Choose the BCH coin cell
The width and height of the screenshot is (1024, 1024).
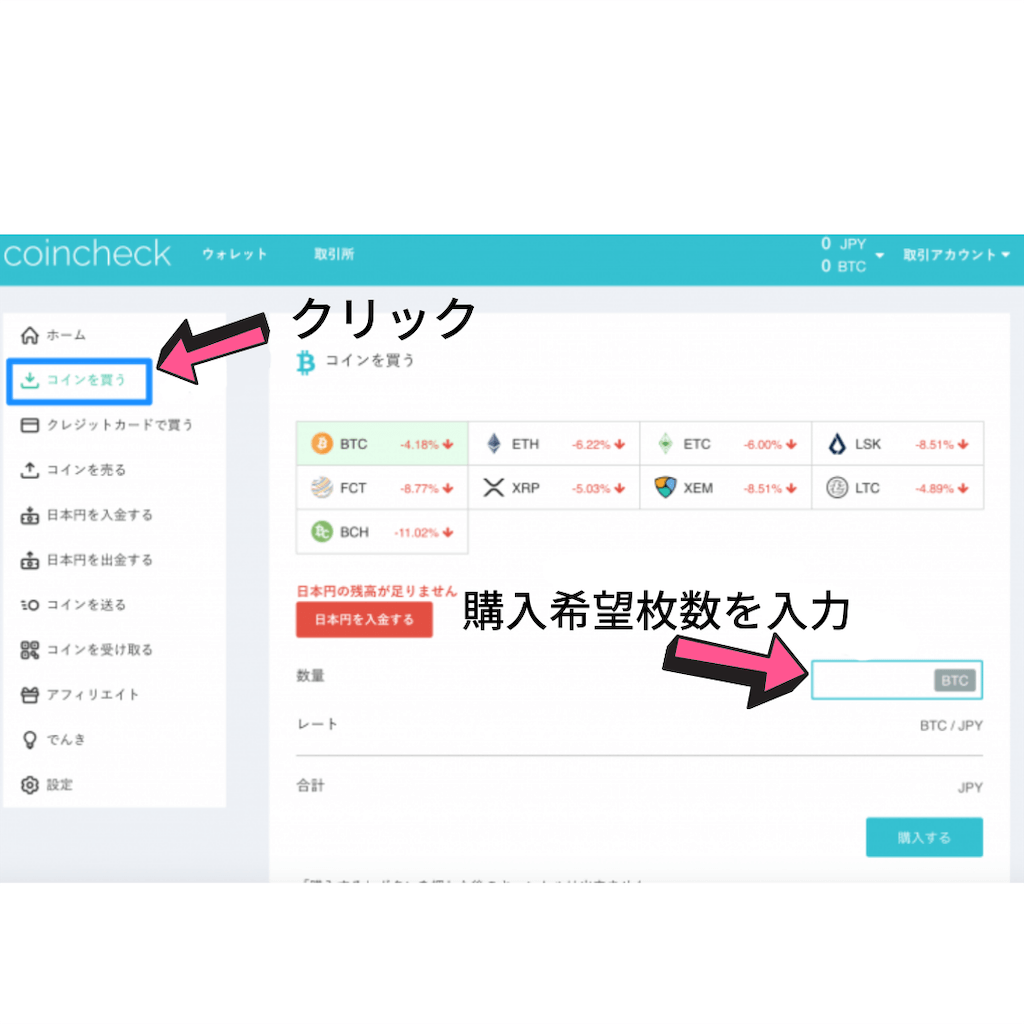[x=382, y=532]
